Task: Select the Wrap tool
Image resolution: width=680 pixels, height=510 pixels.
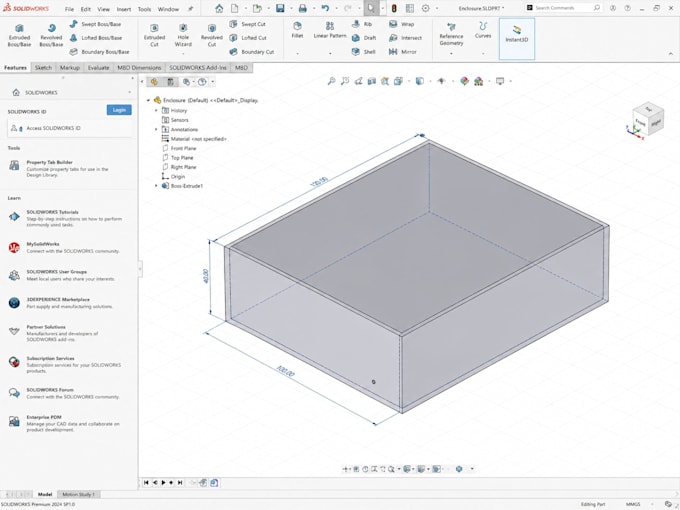Action: pos(402,24)
